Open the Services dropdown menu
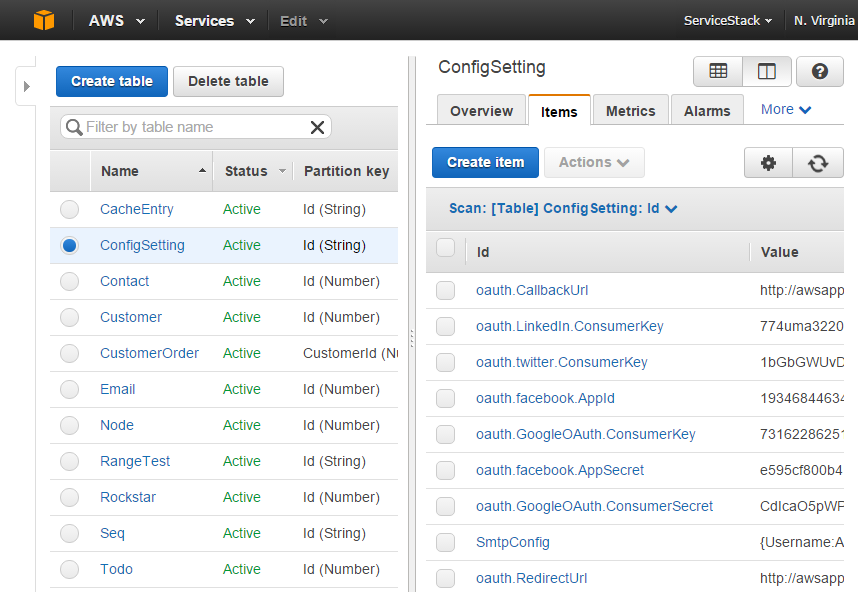This screenshot has height=592, width=858. coord(214,21)
